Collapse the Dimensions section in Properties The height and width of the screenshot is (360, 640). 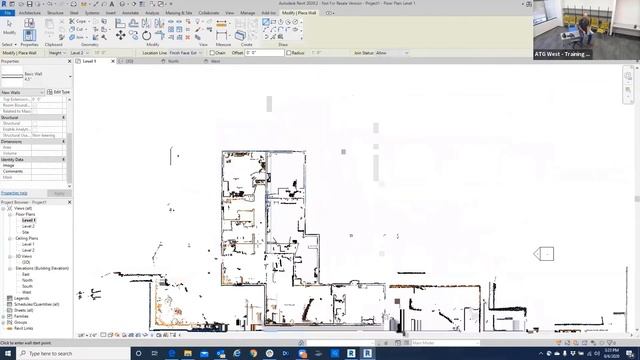pyautogui.click(x=64, y=141)
